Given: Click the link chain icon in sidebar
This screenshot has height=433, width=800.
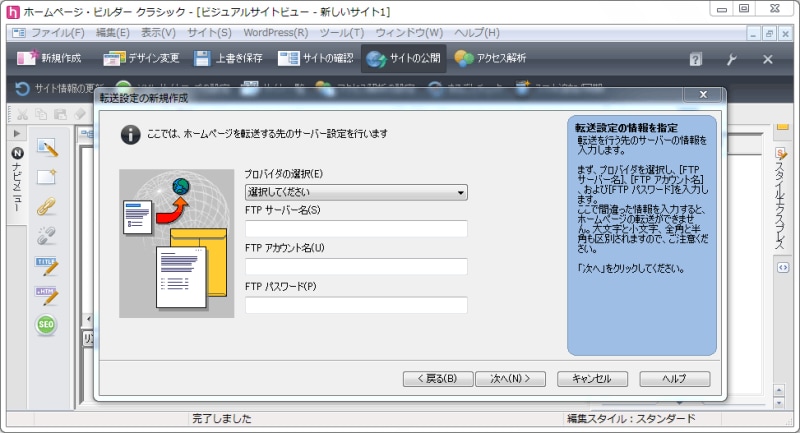Looking at the screenshot, I should [x=46, y=207].
